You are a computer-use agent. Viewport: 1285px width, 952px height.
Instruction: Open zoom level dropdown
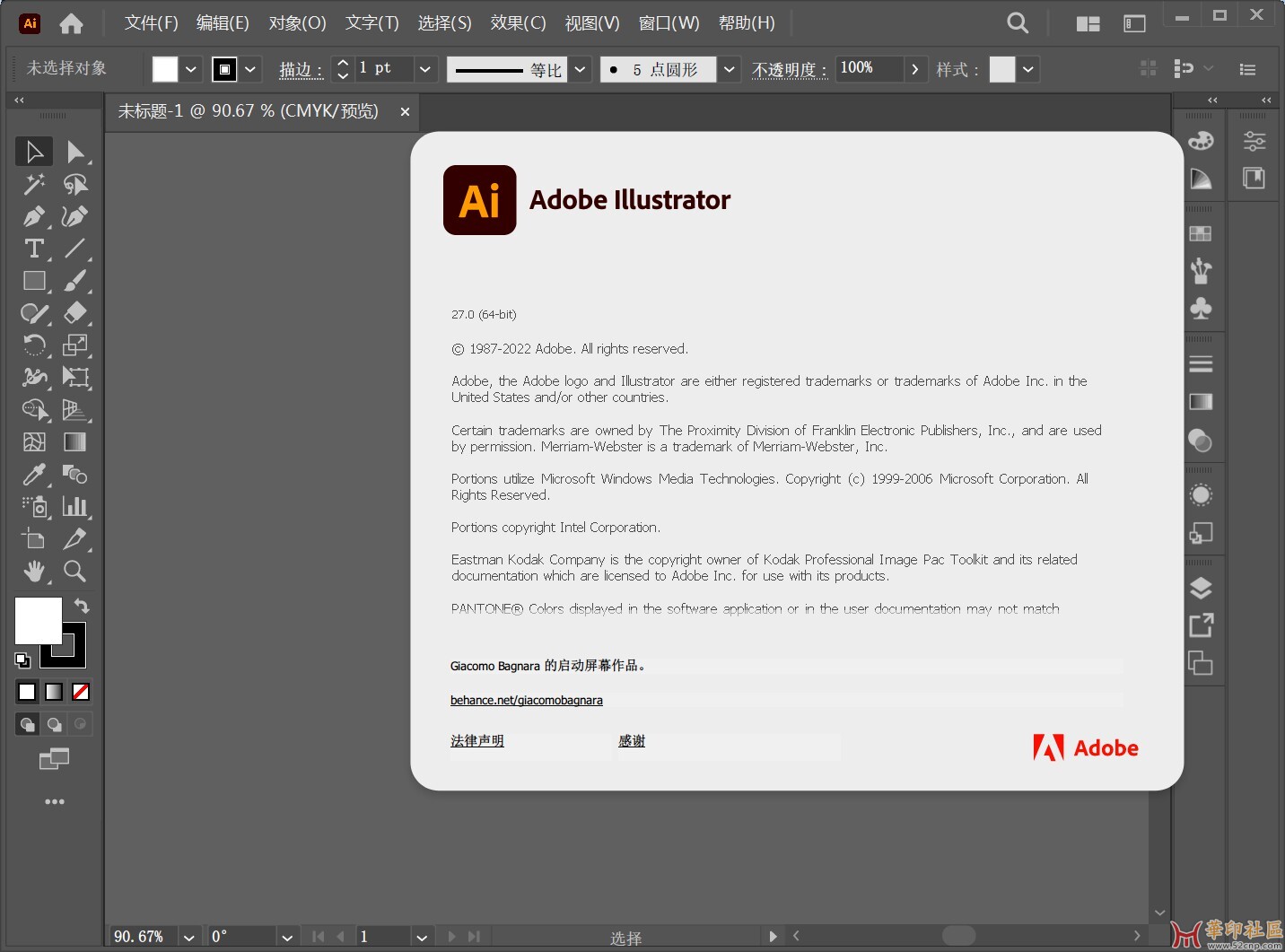click(x=188, y=937)
